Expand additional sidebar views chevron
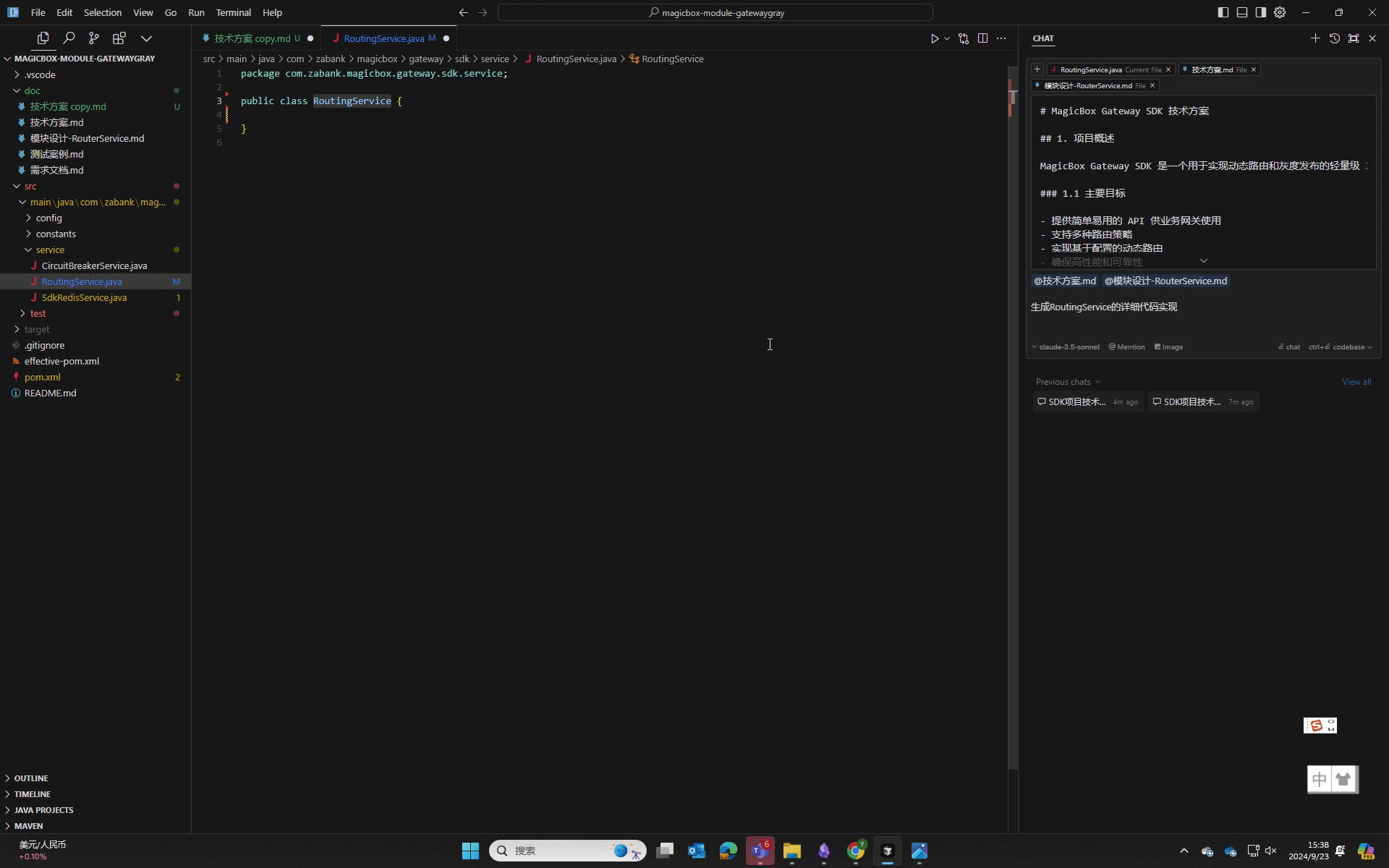Viewport: 1389px width, 868px height. pyautogui.click(x=146, y=38)
